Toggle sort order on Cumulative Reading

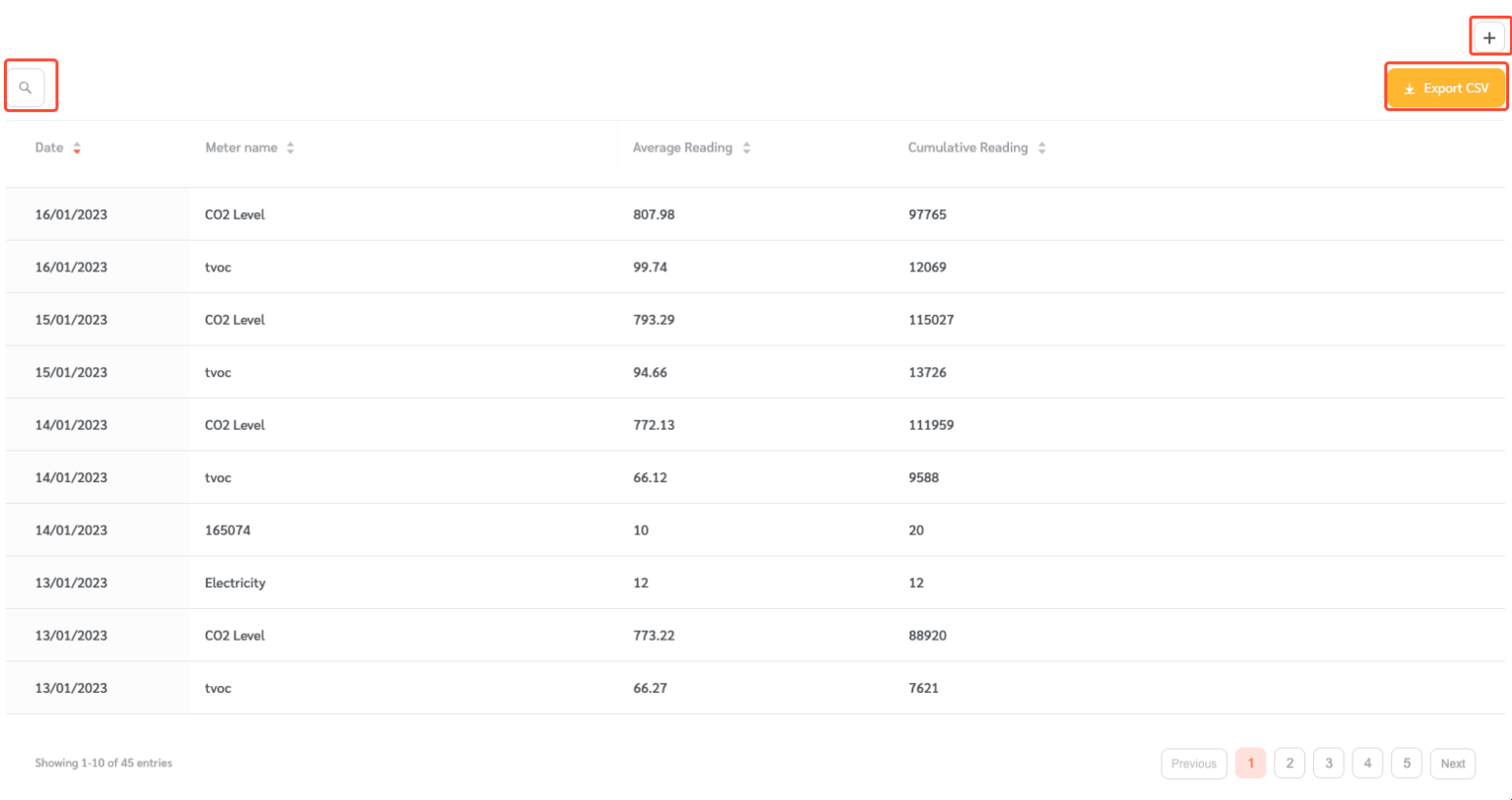1042,147
